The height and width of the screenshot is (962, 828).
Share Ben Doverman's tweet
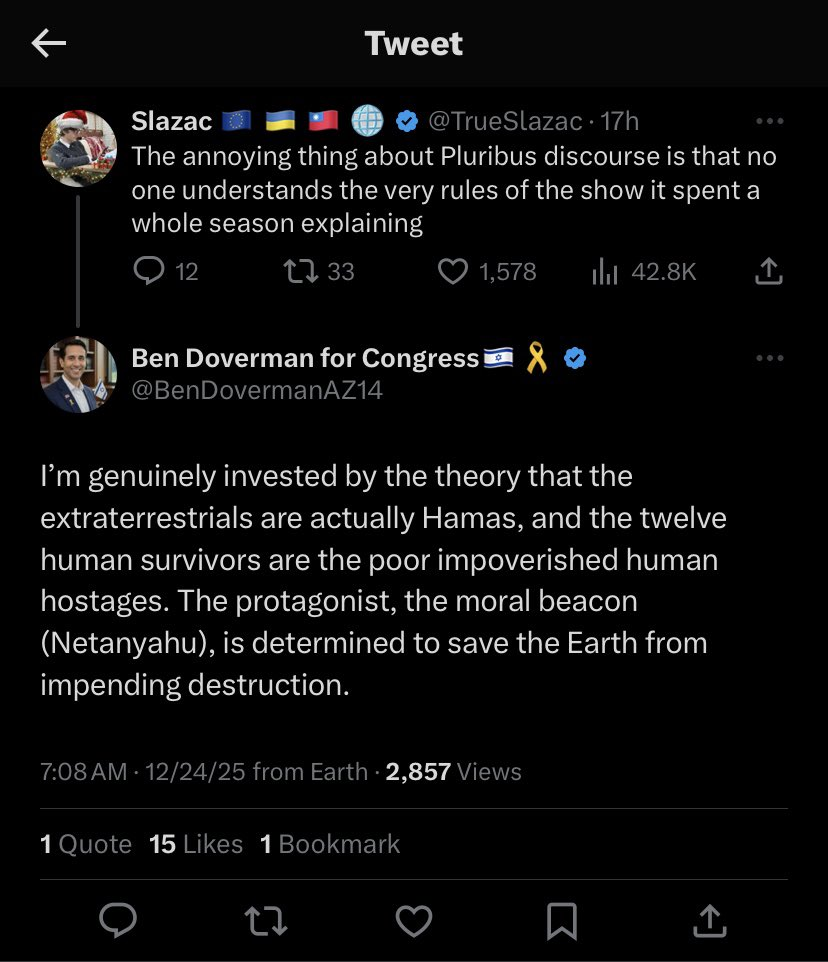(710, 920)
